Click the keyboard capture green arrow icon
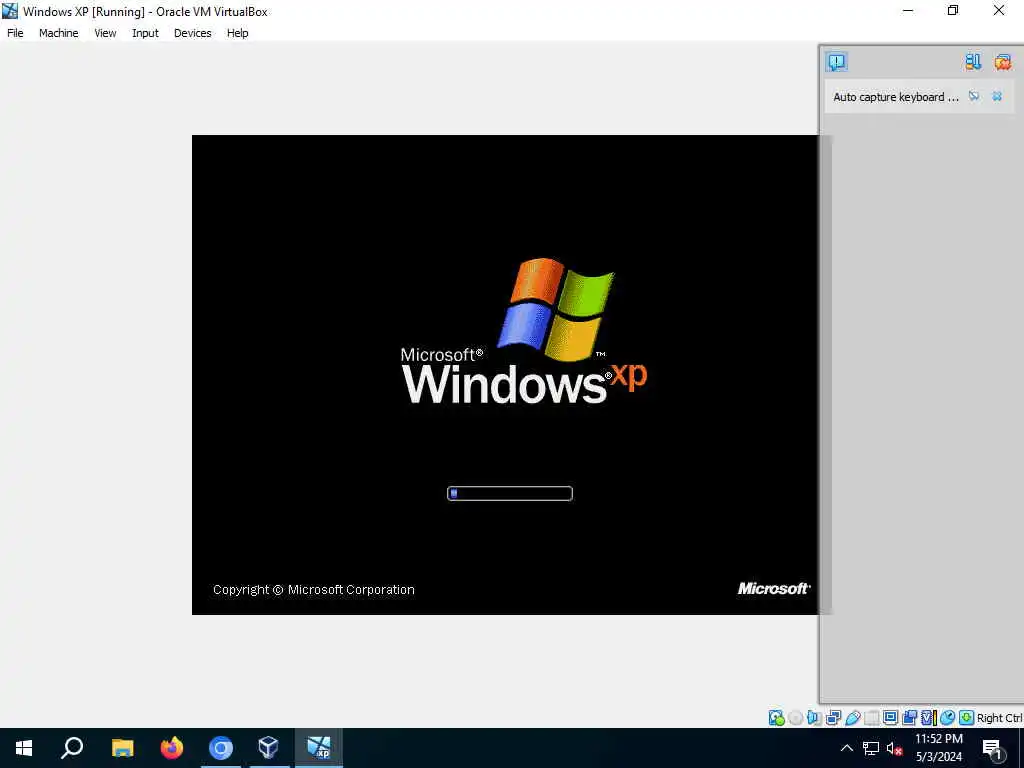Image resolution: width=1024 pixels, height=768 pixels. click(967, 718)
